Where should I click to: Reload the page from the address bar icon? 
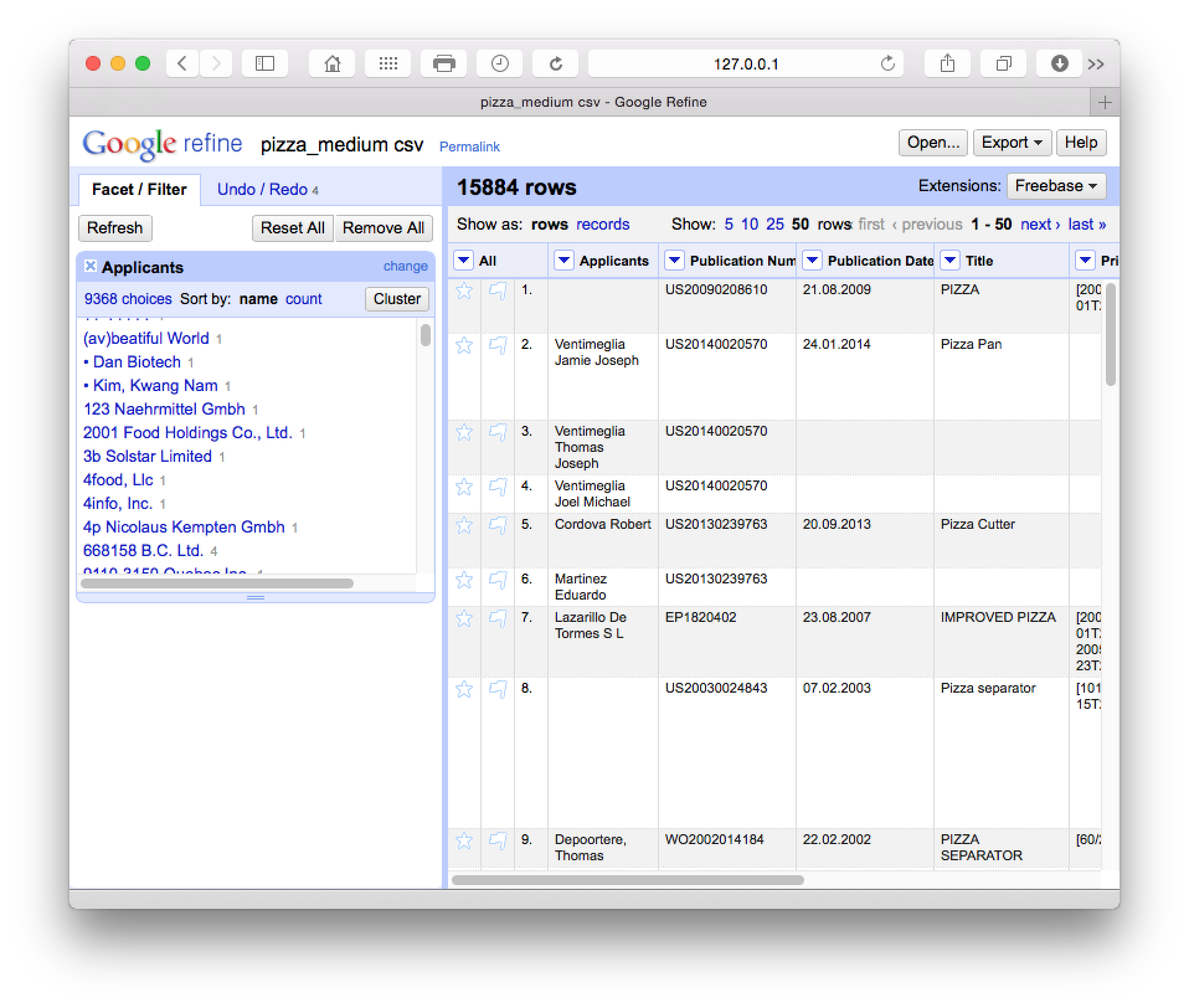coord(888,63)
